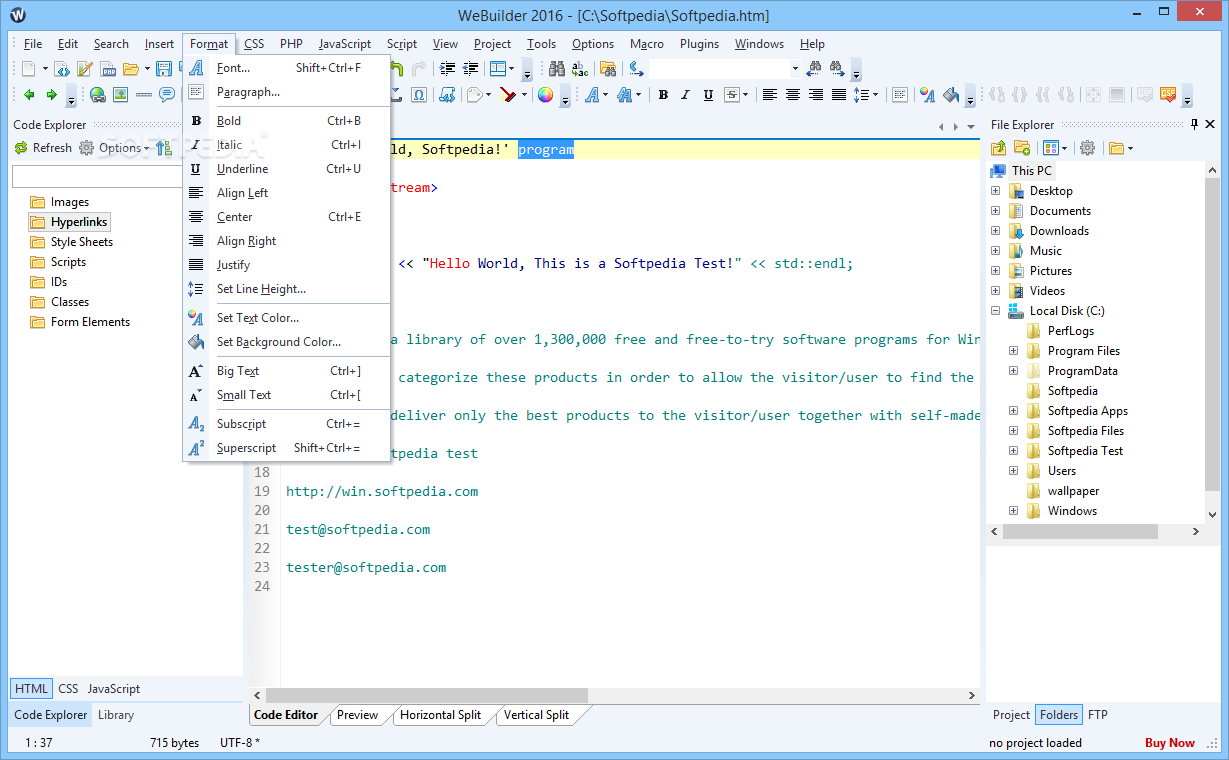Screen dimensions: 1229x760
Task: Switch to the Library tab
Action: [x=116, y=715]
